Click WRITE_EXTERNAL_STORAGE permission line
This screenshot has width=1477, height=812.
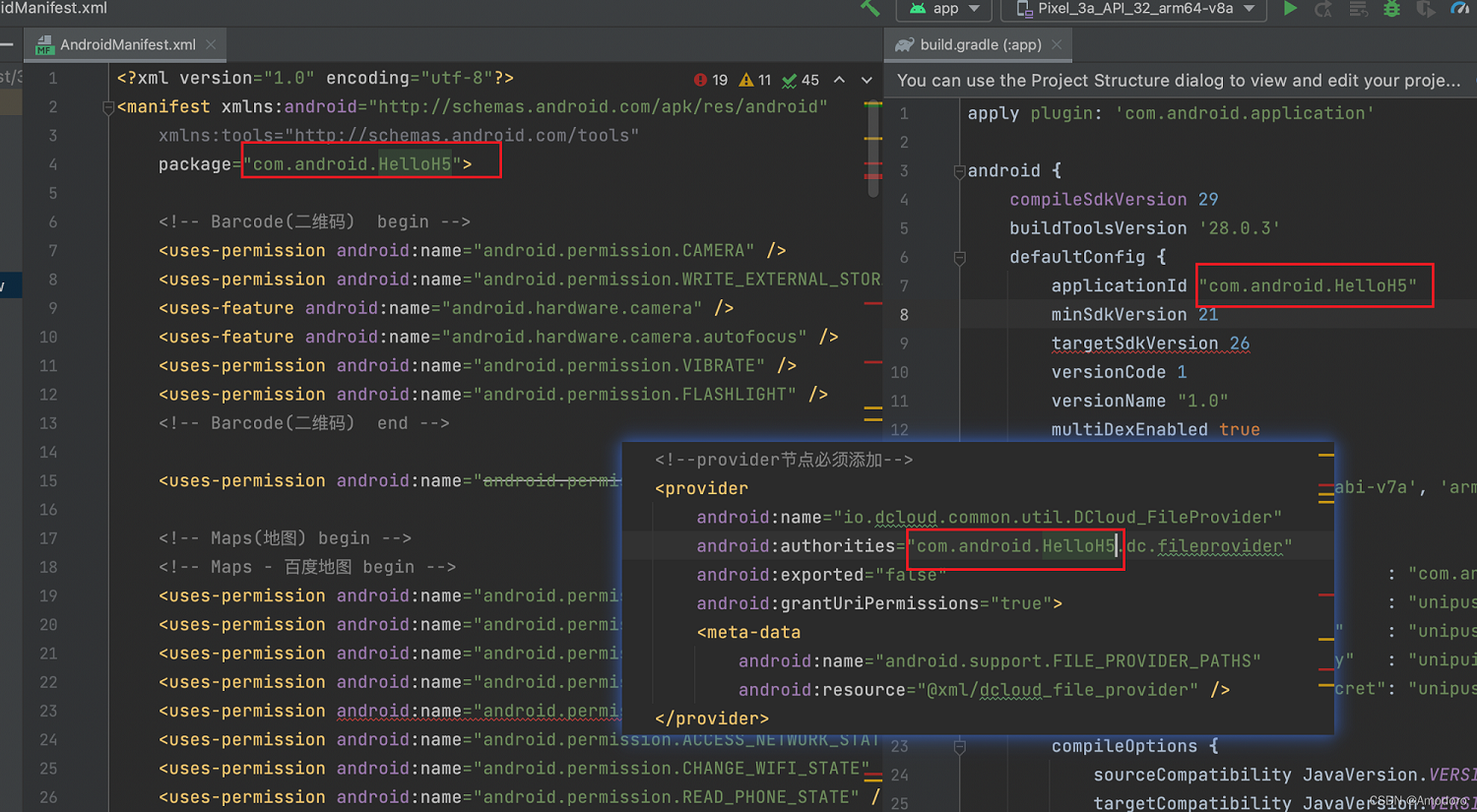point(519,280)
